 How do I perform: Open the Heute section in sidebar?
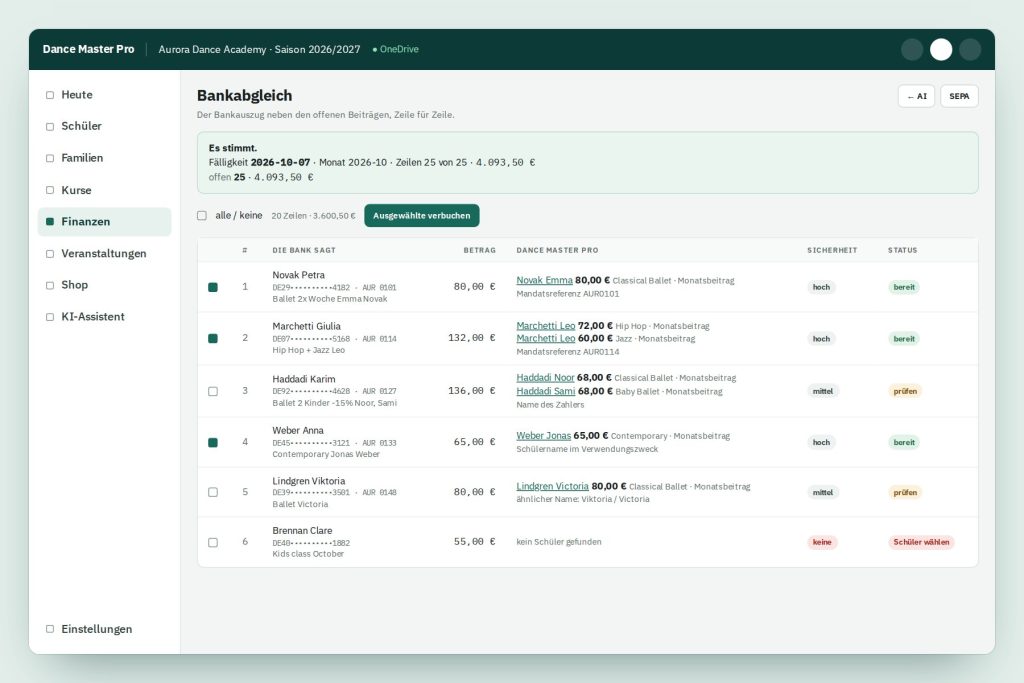[x=104, y=95]
